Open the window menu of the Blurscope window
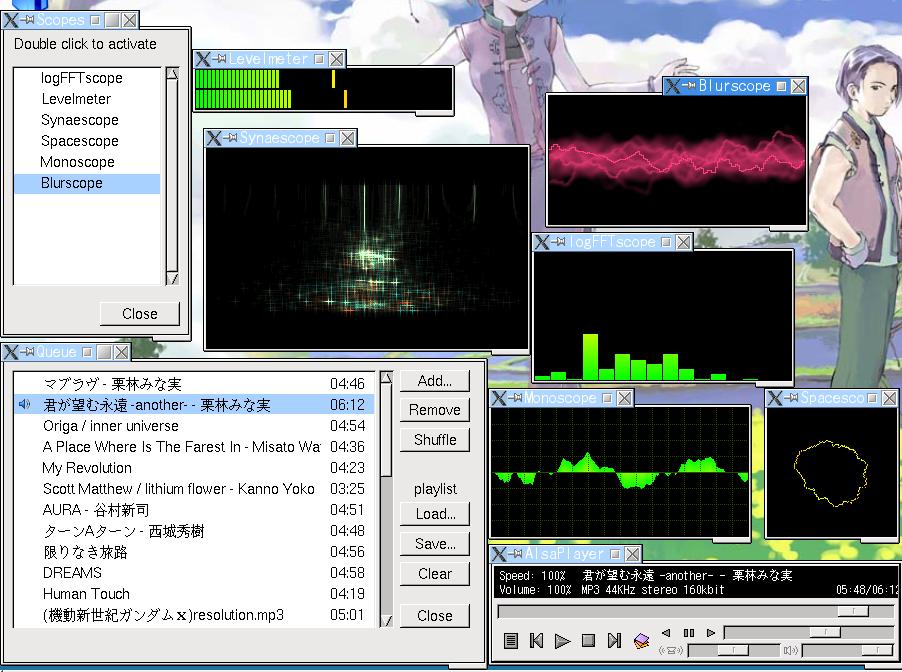902x672 pixels. point(672,86)
